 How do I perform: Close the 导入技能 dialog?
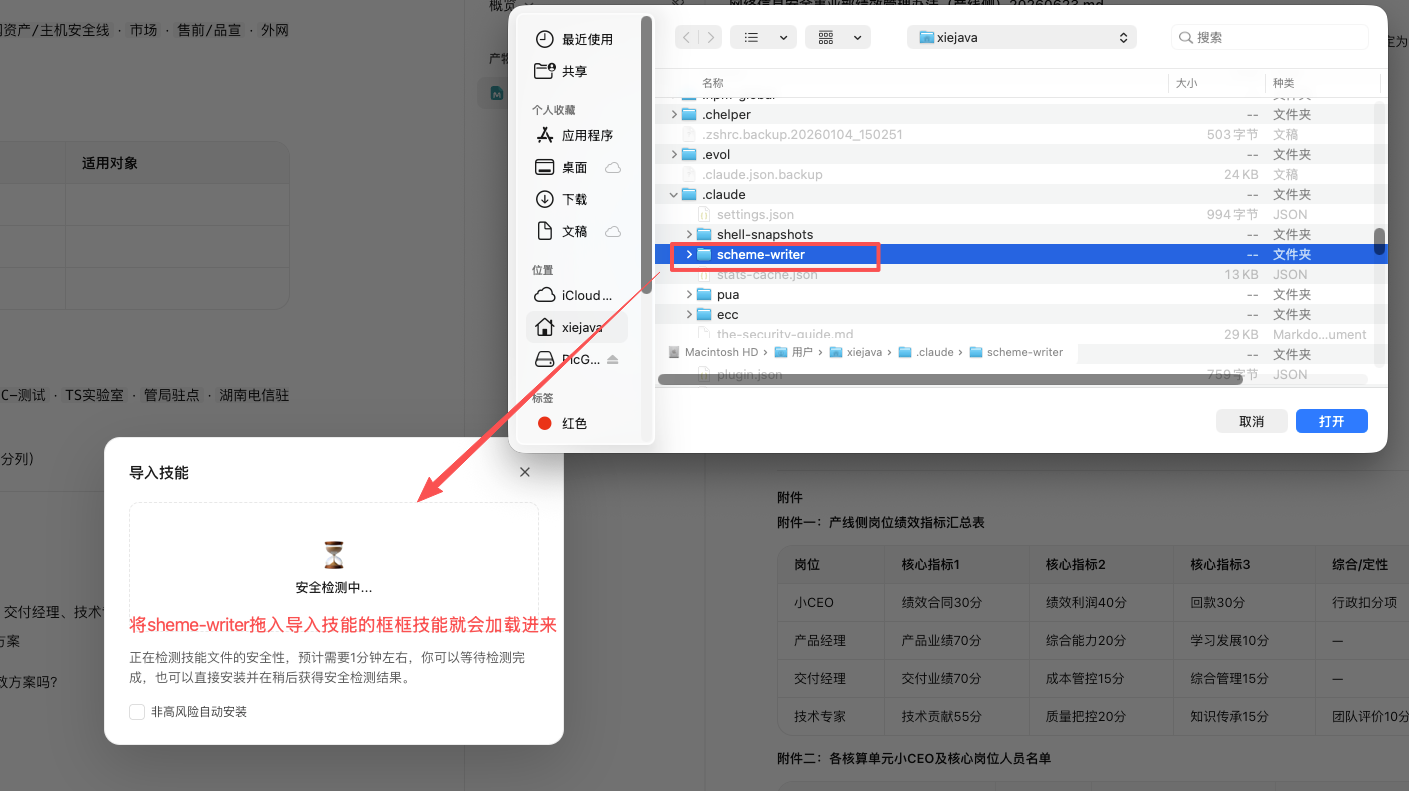(525, 472)
